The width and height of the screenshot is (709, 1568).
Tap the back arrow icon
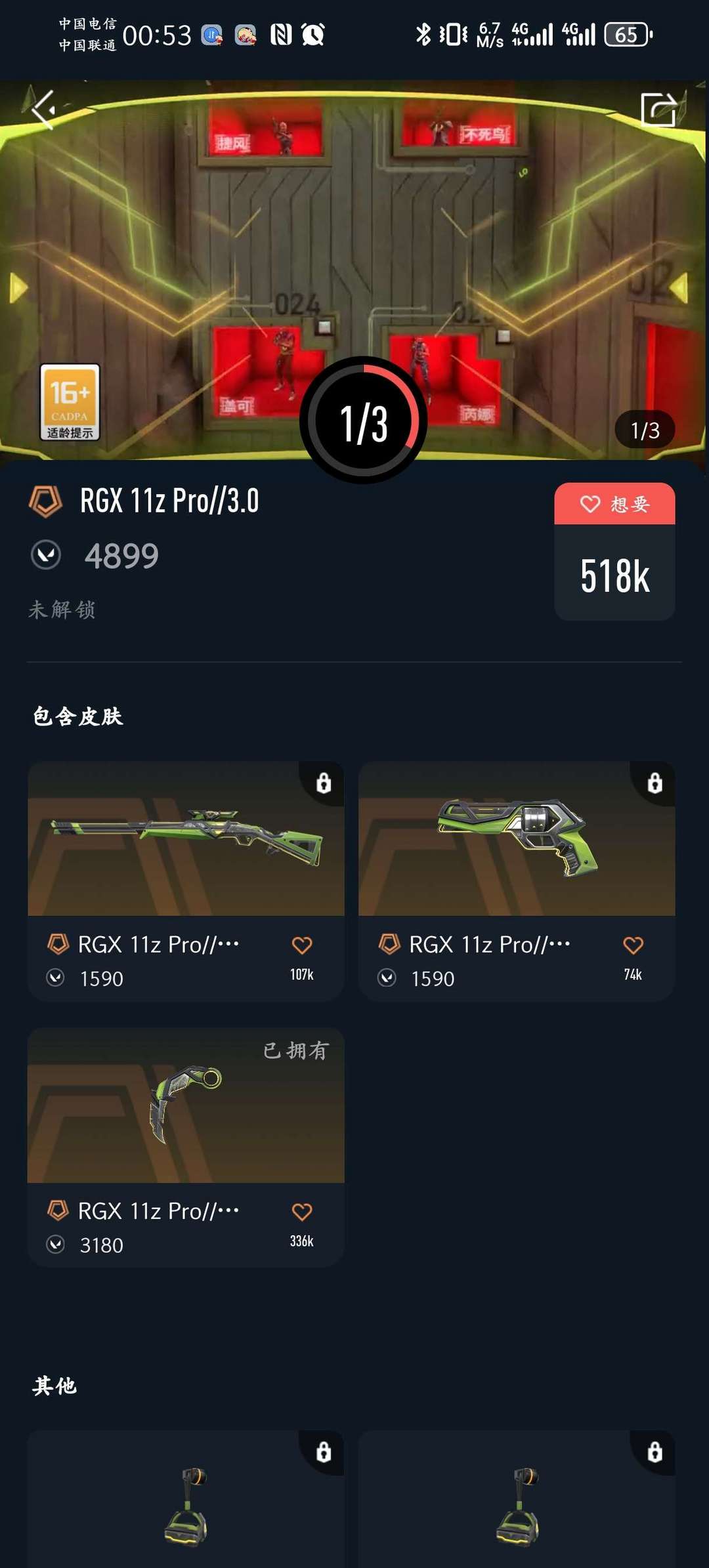(43, 109)
